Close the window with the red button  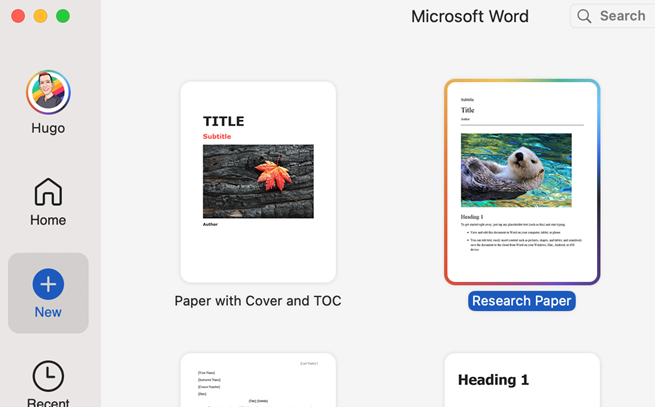pos(18,16)
